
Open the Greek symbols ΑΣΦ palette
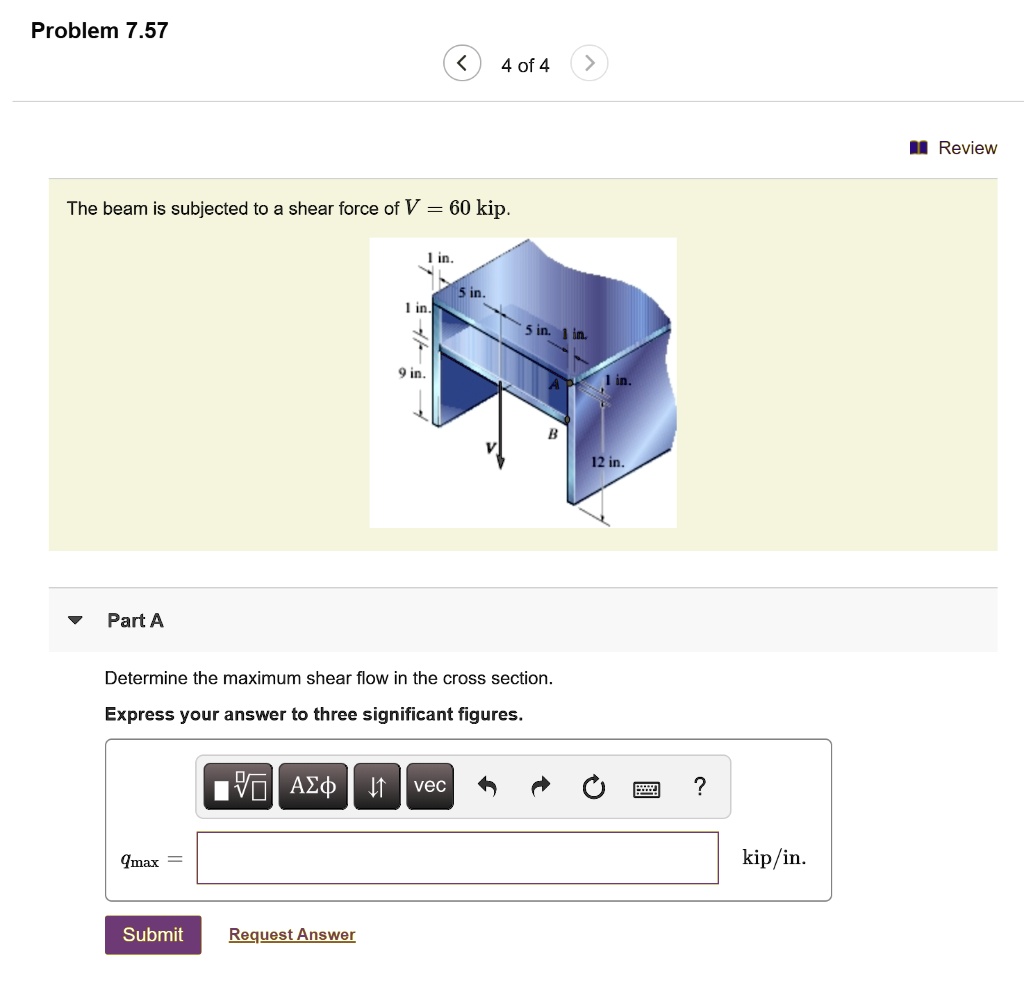click(312, 786)
